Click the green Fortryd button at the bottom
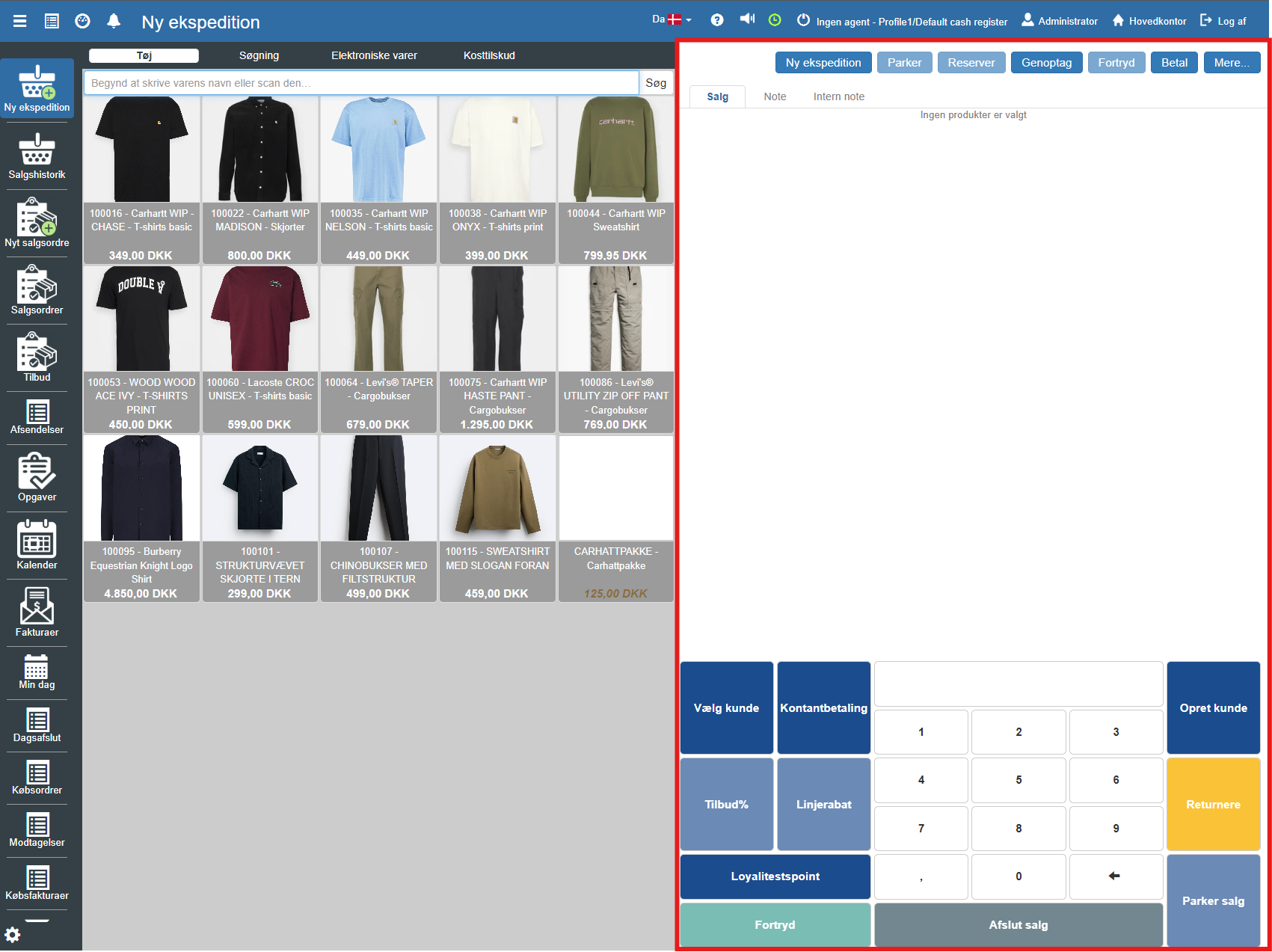Screen dimensions: 1272x952 coord(775,925)
